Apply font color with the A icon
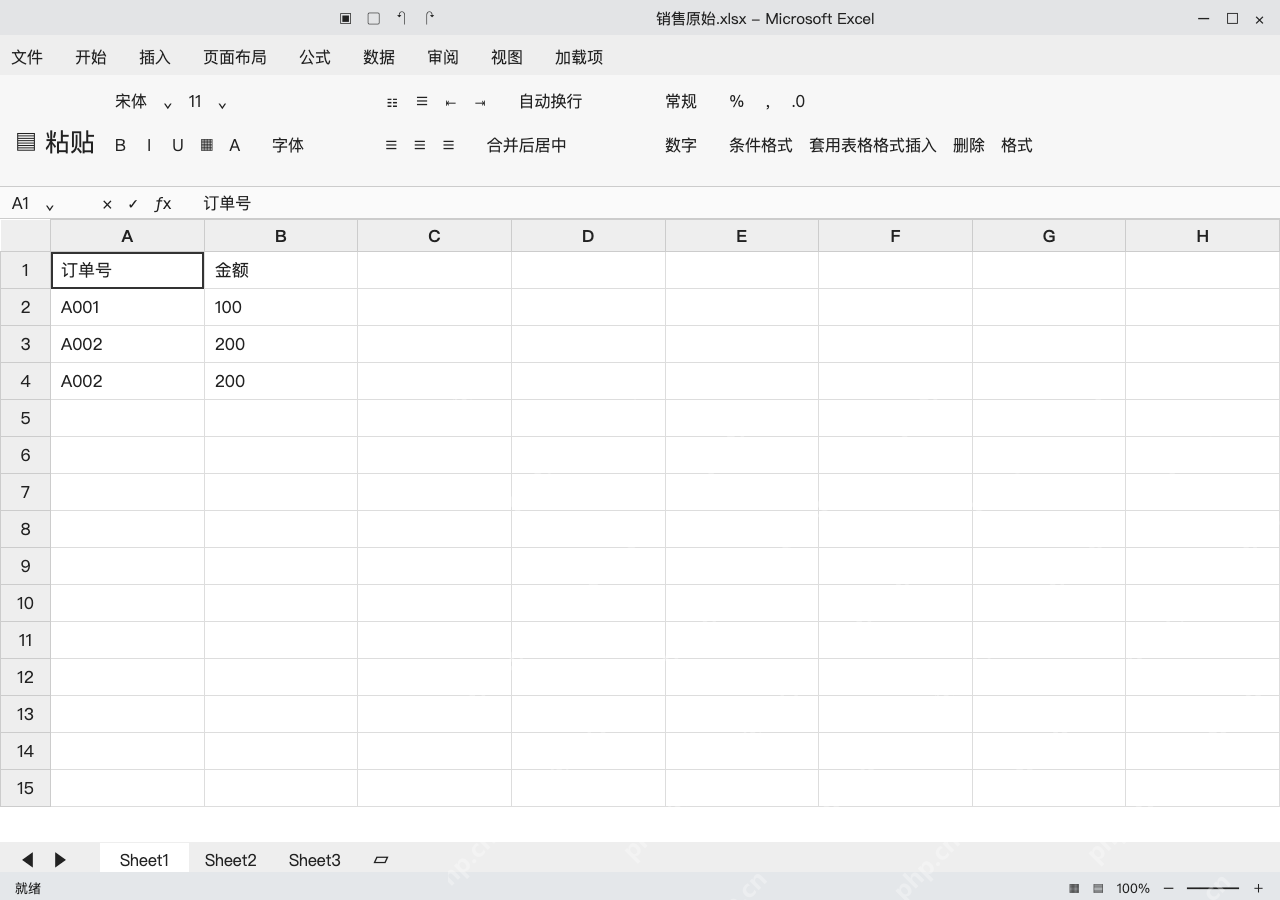 click(235, 145)
